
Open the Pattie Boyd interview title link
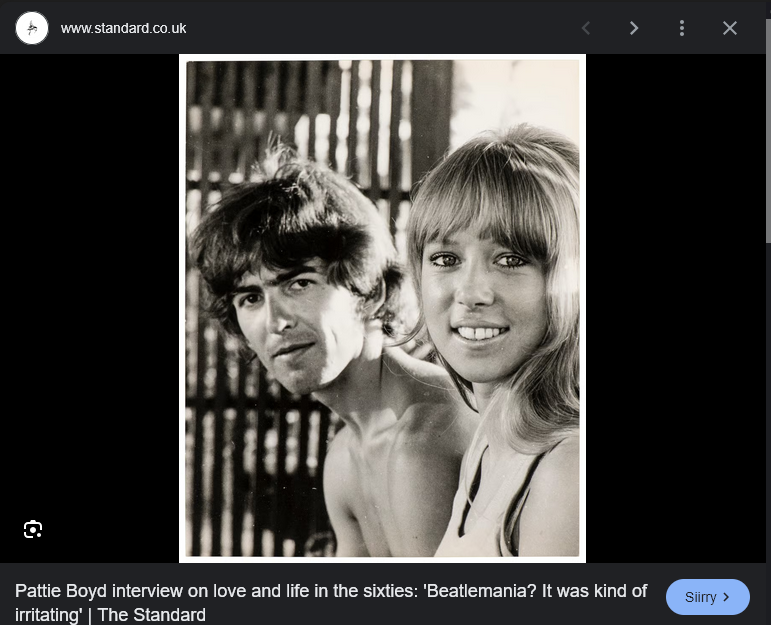pos(331,602)
